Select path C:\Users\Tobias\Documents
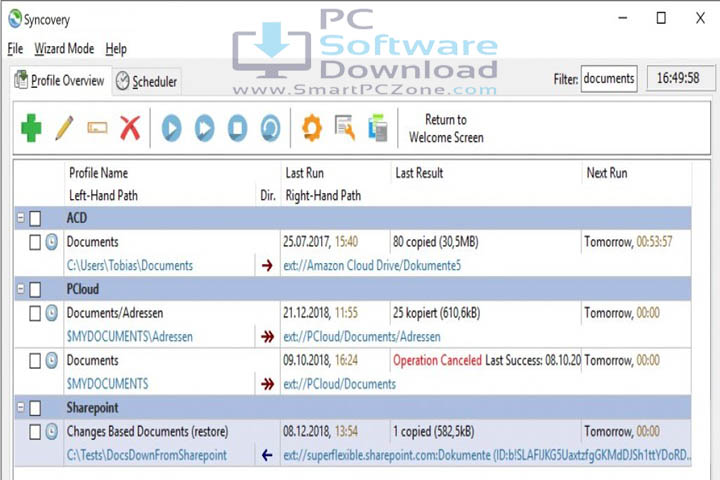This screenshot has height=480, width=720. 130,265
